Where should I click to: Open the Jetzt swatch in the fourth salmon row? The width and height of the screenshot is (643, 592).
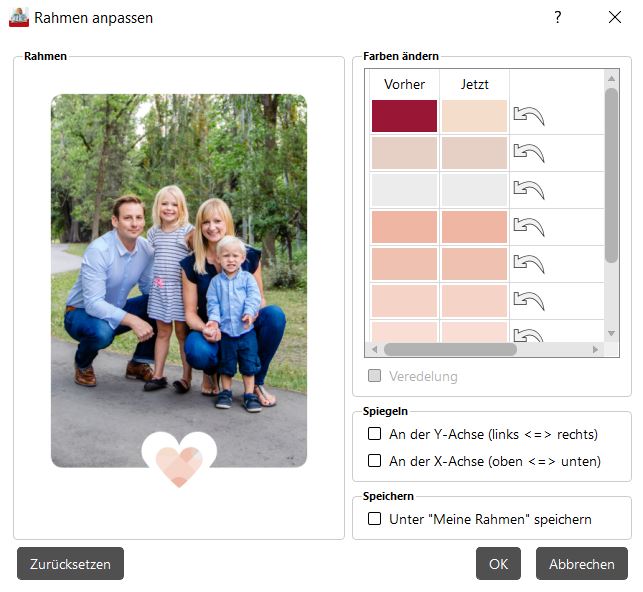(x=474, y=227)
